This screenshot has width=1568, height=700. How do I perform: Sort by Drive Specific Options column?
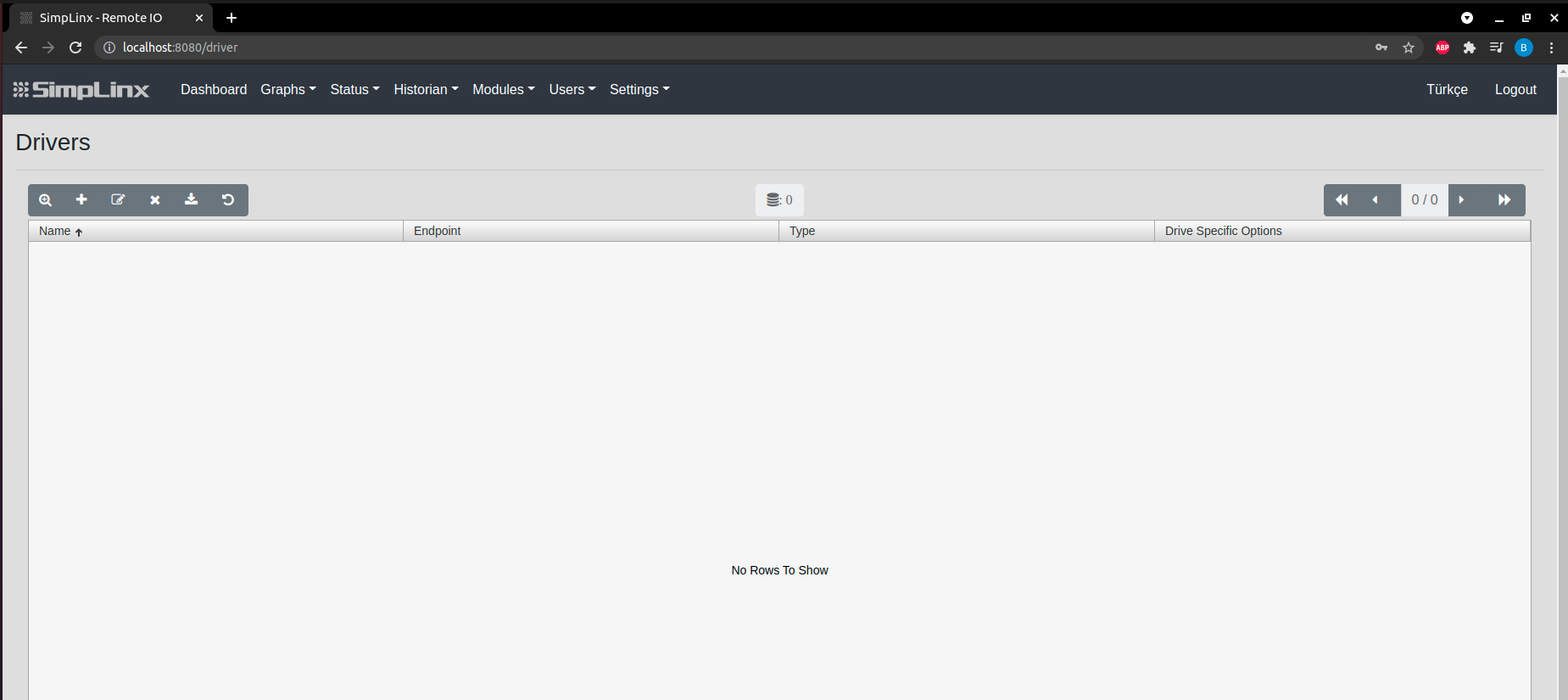(x=1342, y=231)
